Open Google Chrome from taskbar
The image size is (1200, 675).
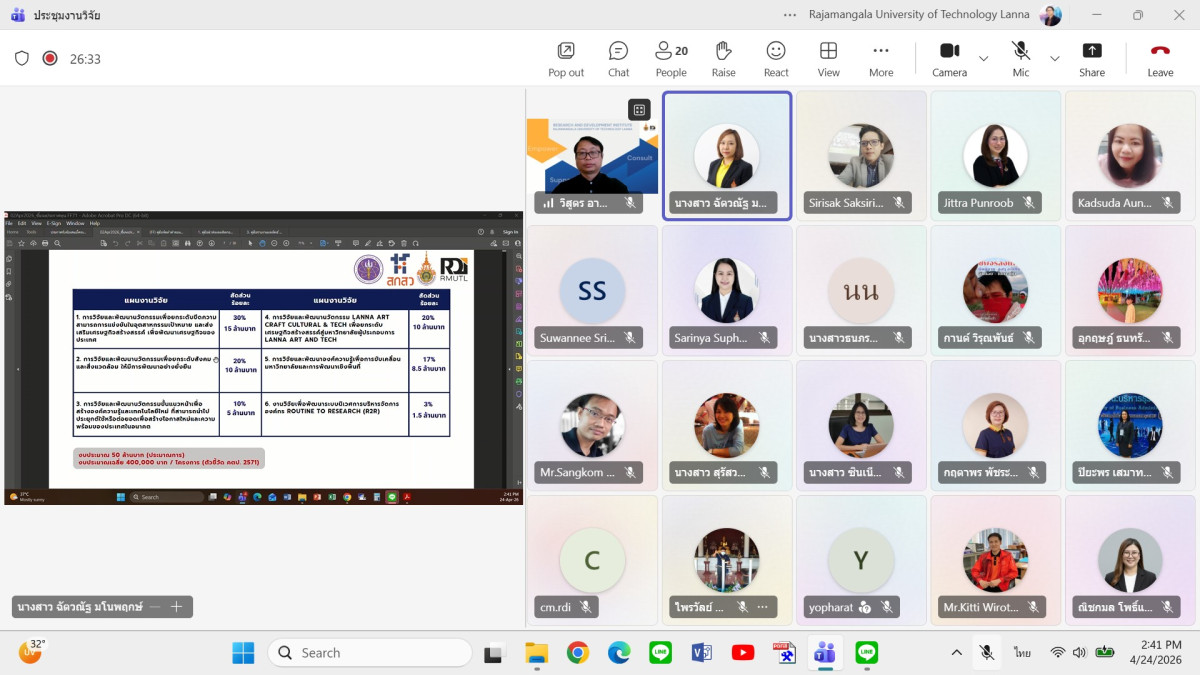[578, 653]
